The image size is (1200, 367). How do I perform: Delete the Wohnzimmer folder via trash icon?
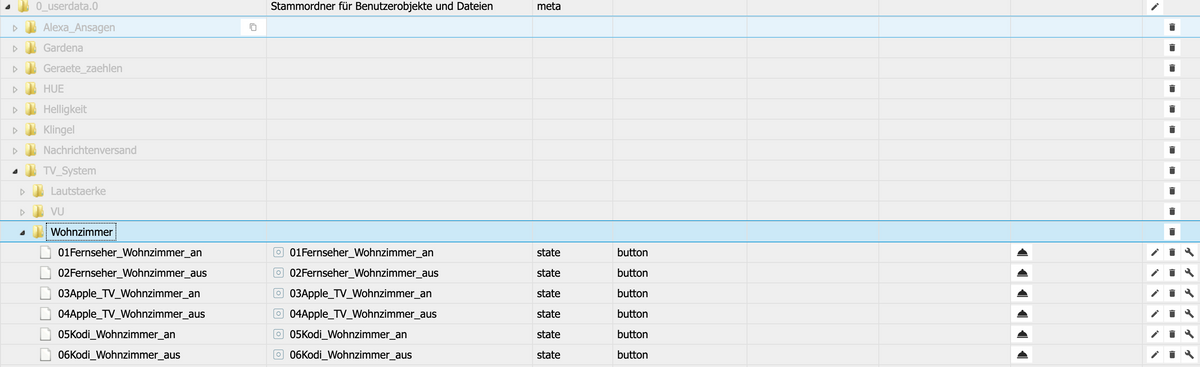pyautogui.click(x=1172, y=232)
